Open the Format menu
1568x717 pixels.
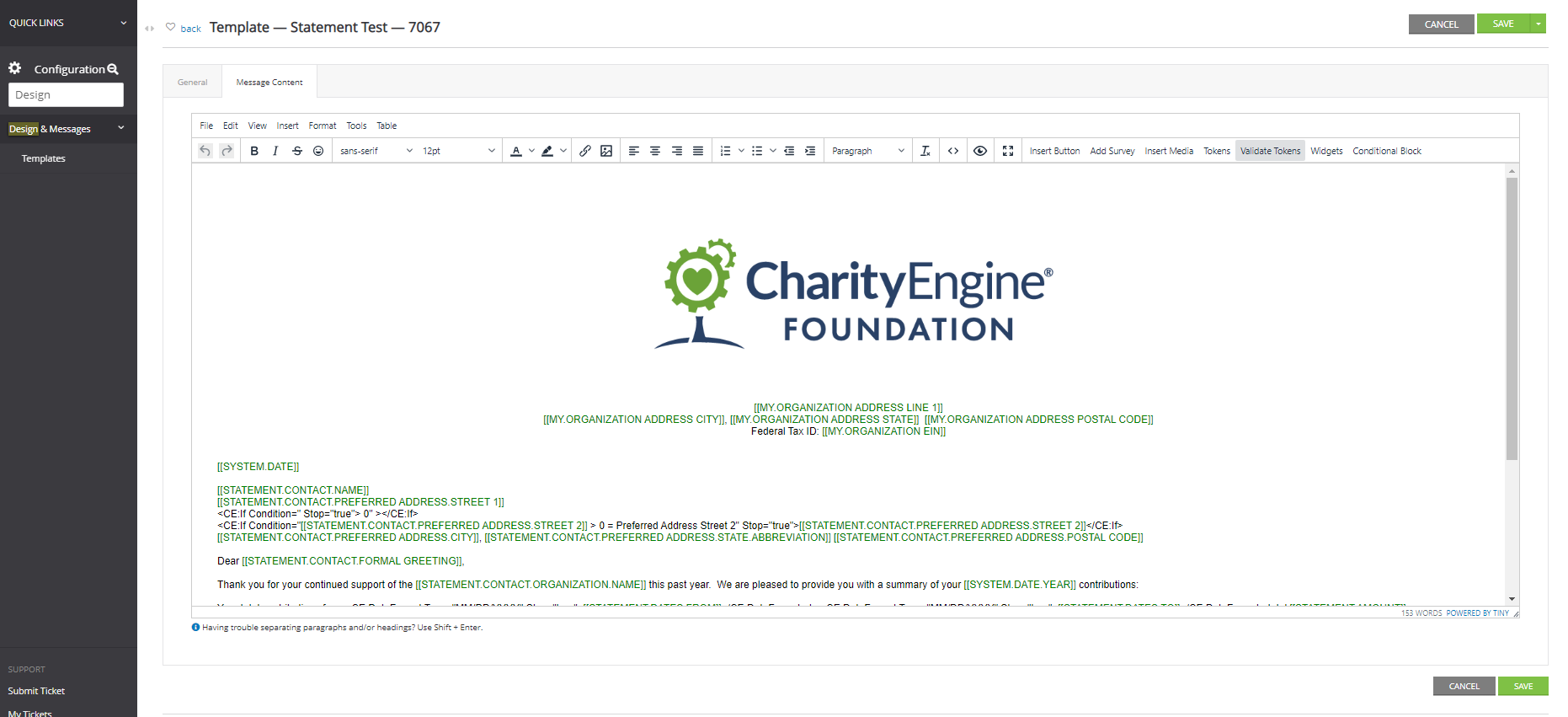click(323, 126)
